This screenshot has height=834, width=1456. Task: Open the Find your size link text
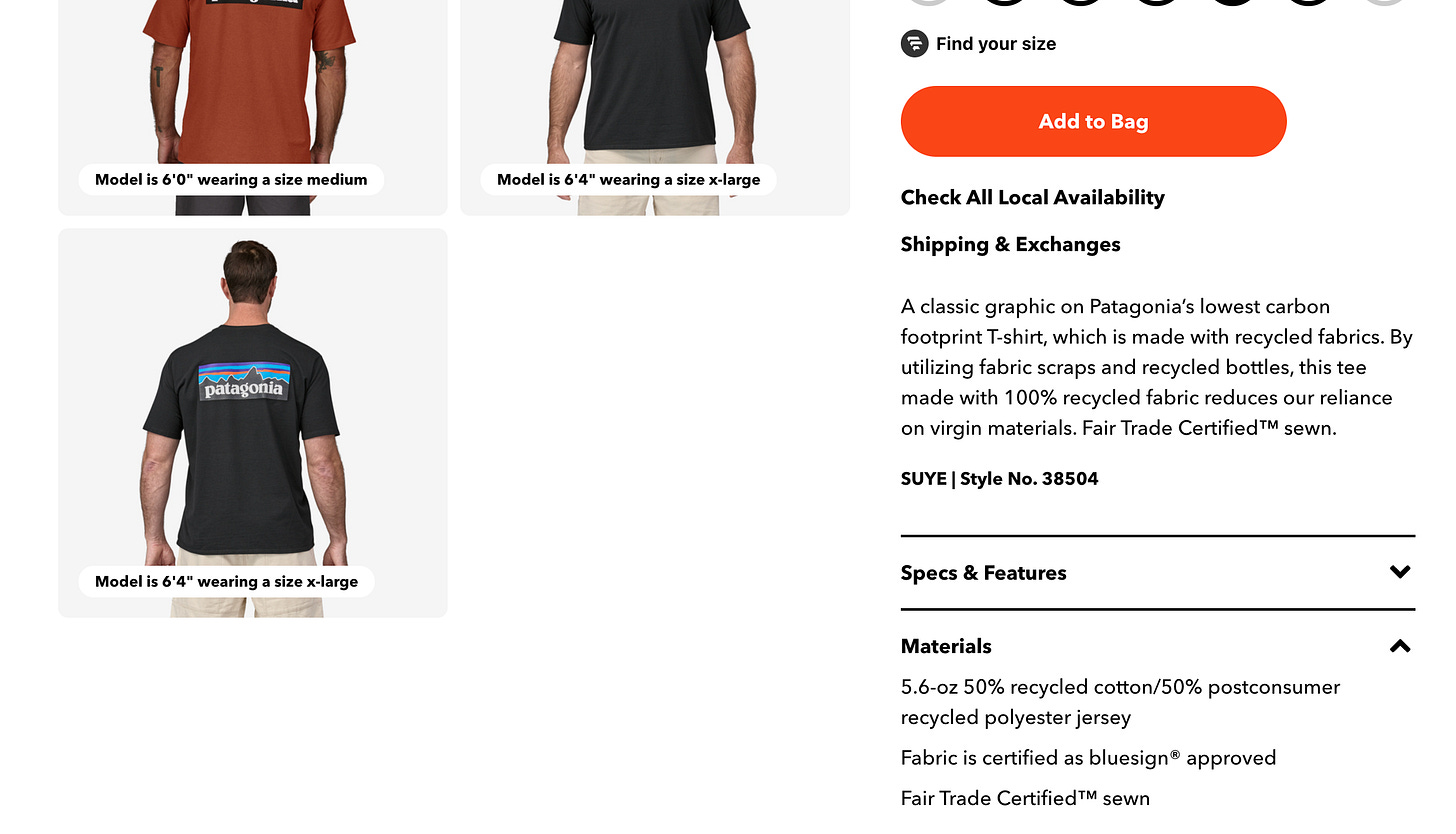(x=996, y=44)
